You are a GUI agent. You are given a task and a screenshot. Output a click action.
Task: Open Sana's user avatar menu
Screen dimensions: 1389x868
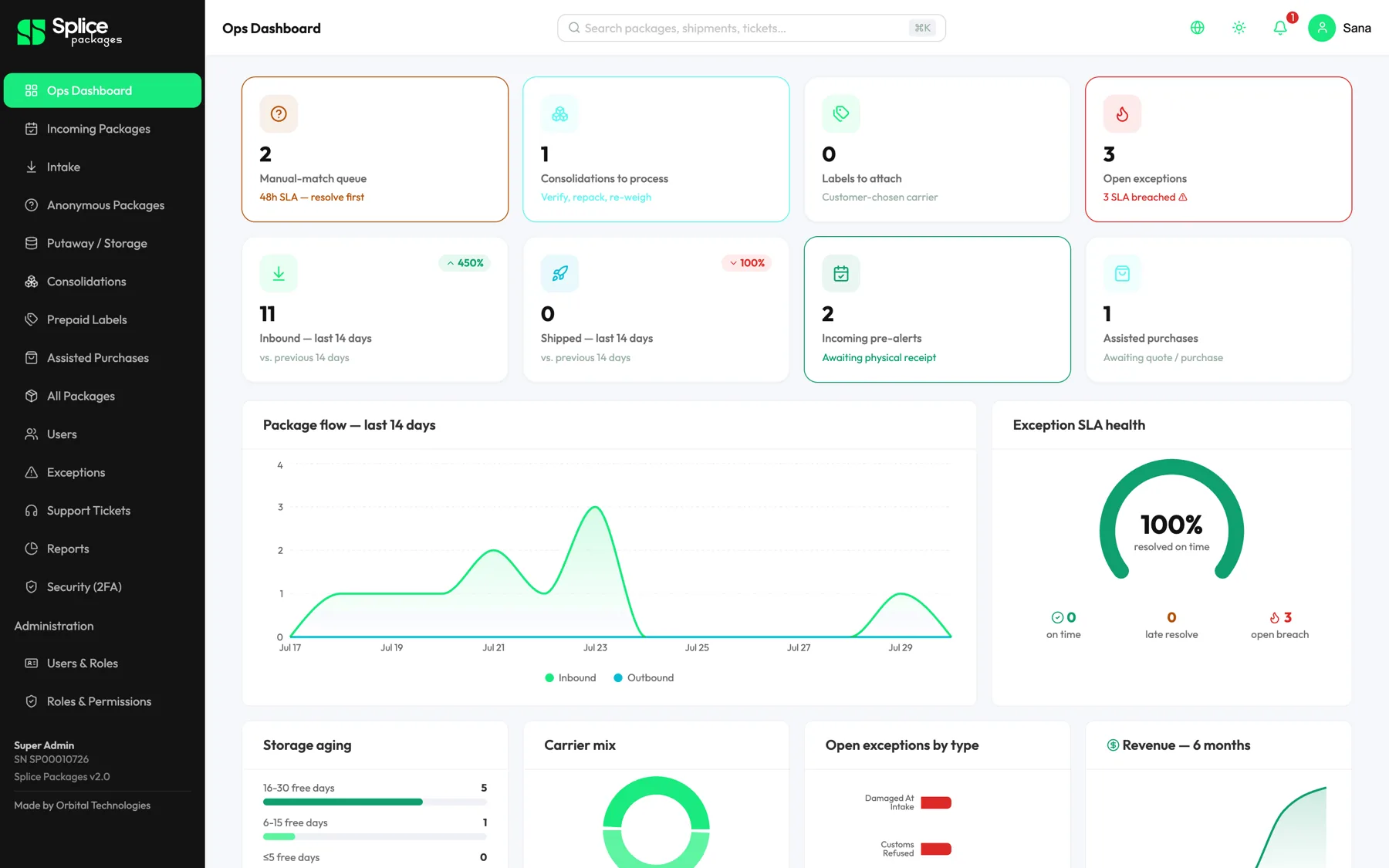[1321, 28]
